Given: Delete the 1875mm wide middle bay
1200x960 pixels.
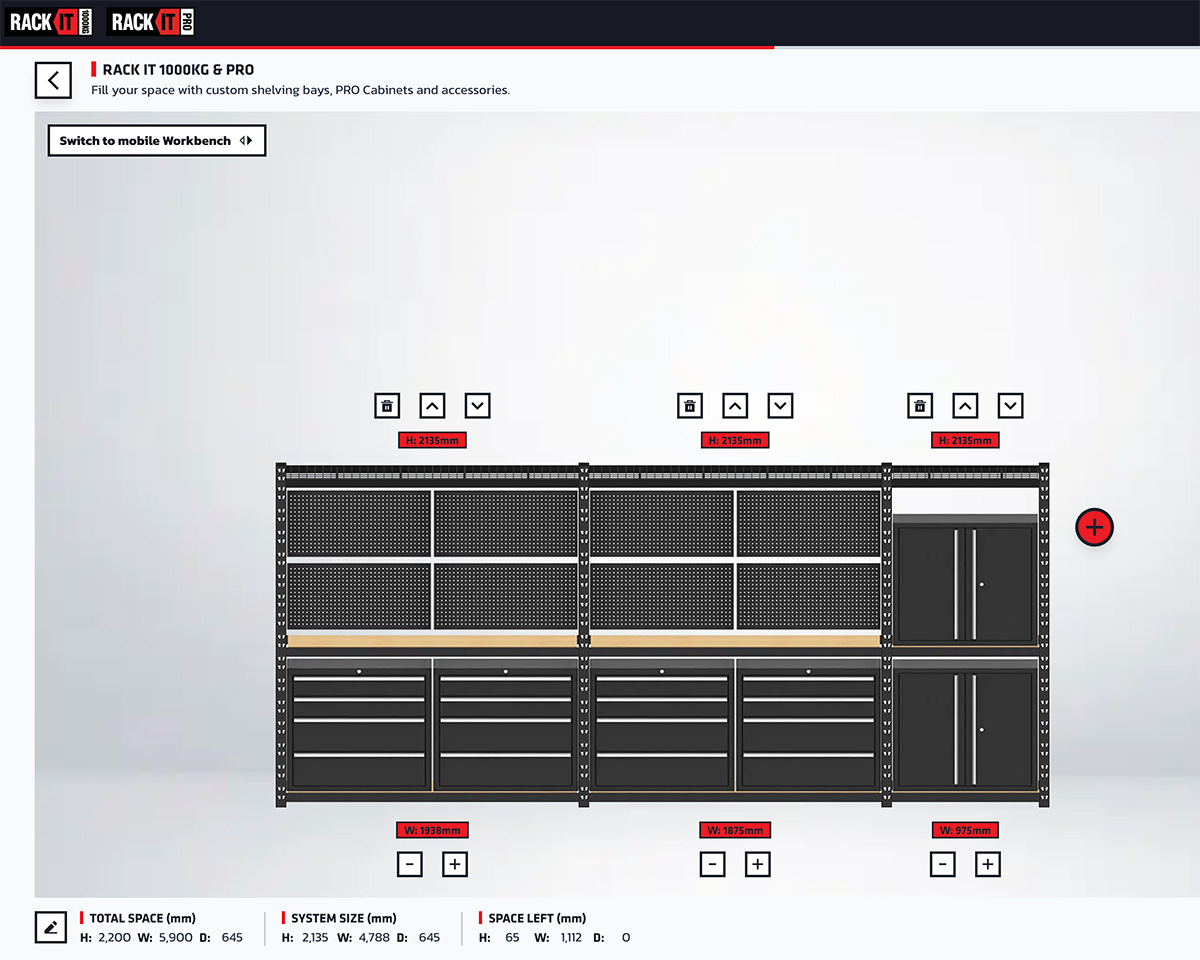Looking at the screenshot, I should tap(689, 406).
